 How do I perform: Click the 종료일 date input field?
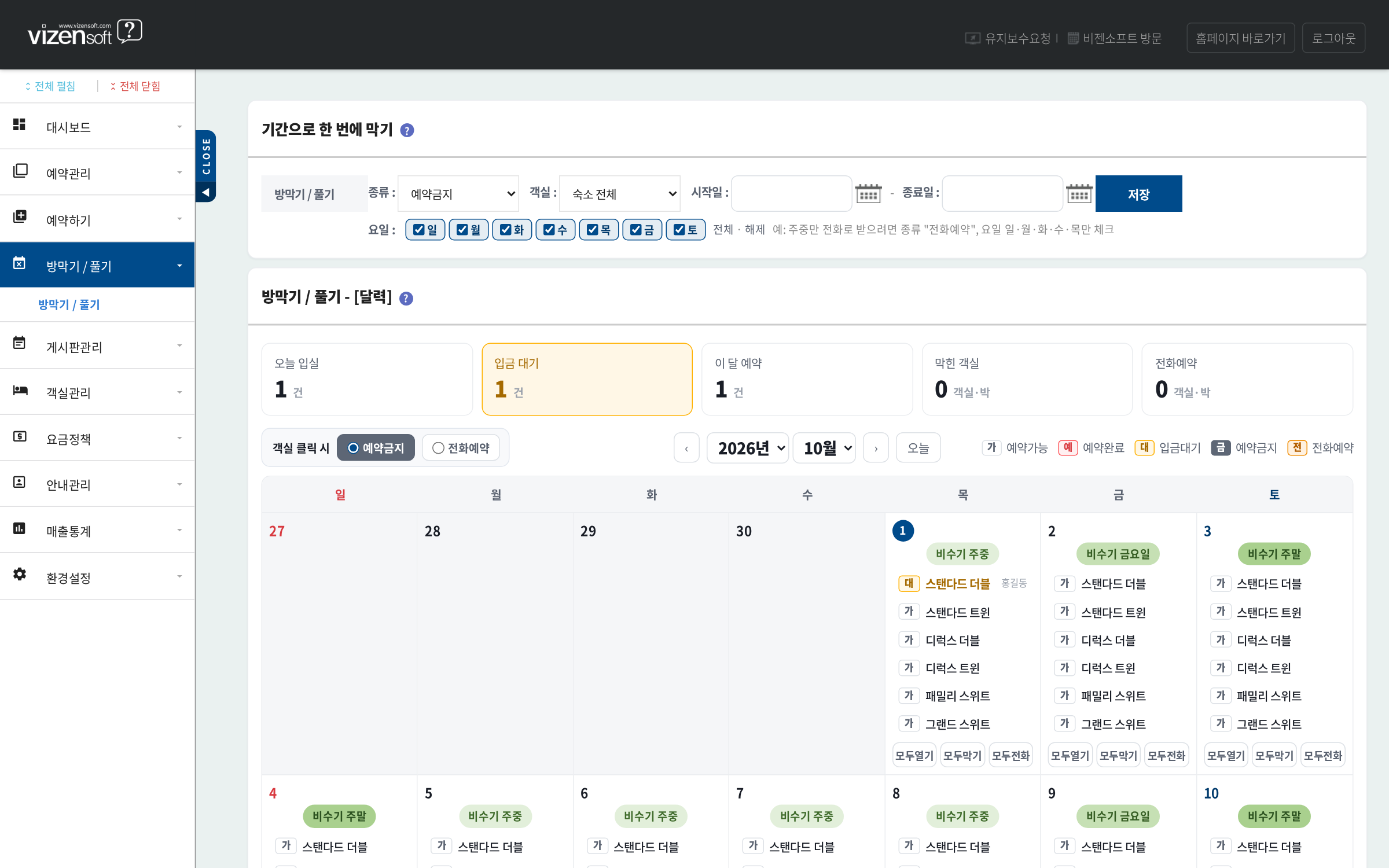coord(1002,194)
